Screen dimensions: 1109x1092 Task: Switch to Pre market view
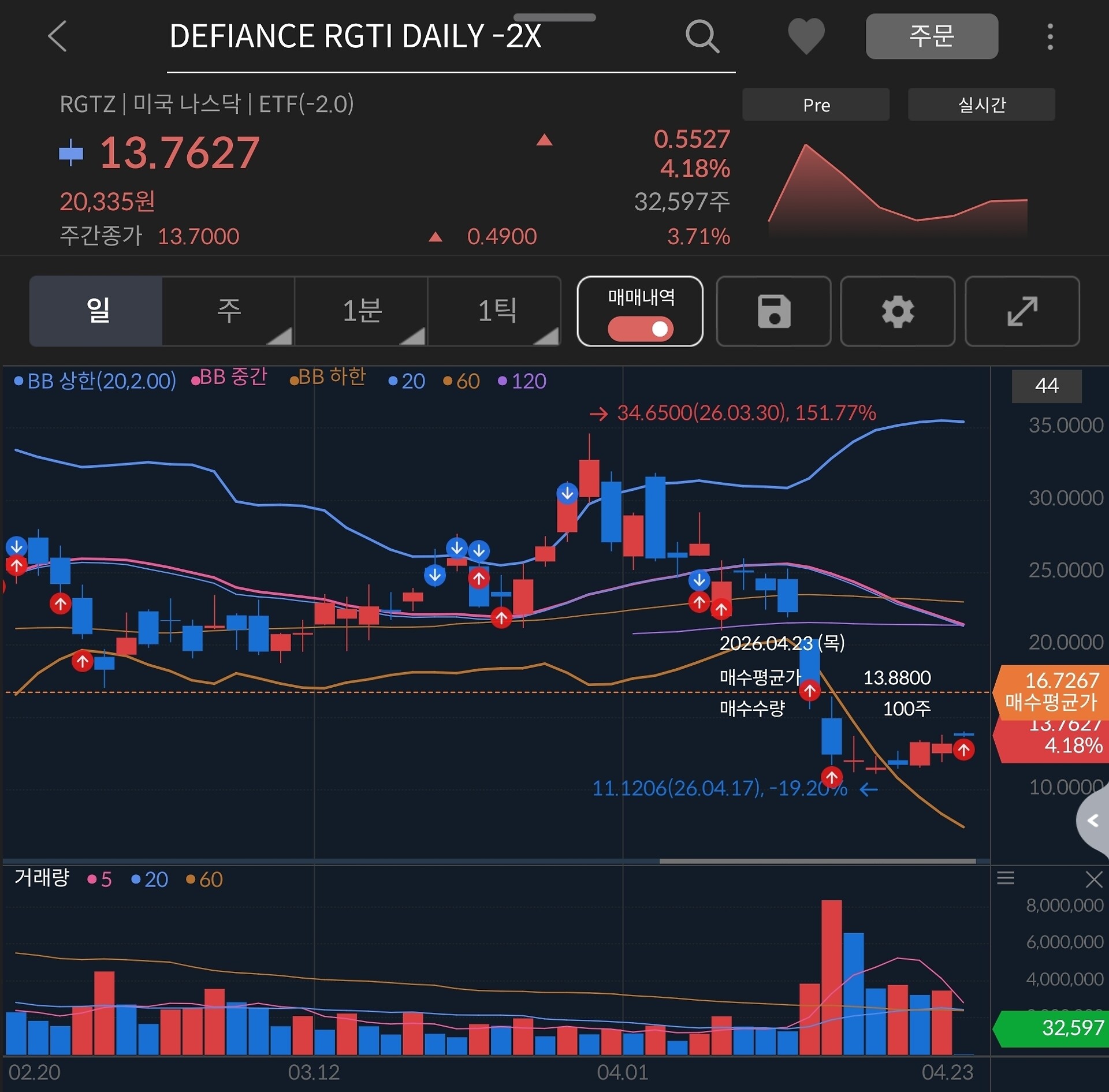click(816, 105)
